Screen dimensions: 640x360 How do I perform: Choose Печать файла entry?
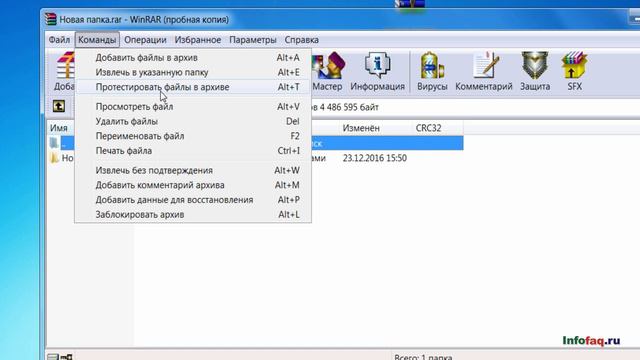(x=193, y=151)
